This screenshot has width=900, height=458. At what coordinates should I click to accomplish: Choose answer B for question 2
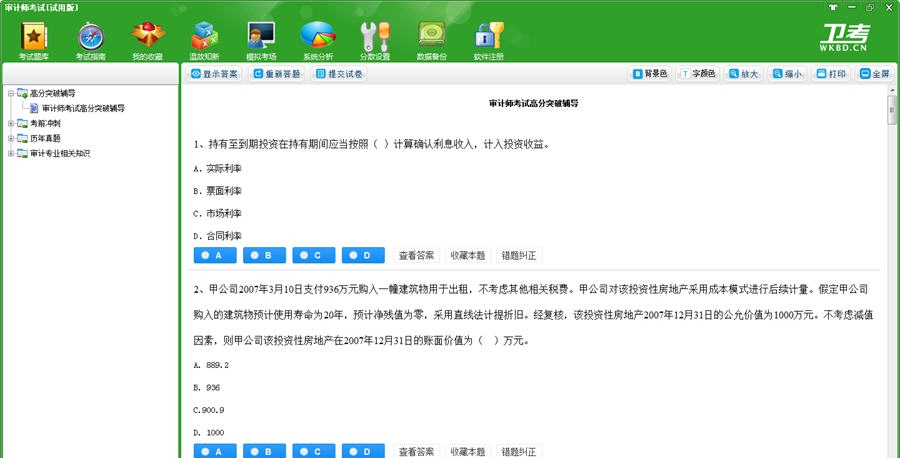(x=265, y=451)
